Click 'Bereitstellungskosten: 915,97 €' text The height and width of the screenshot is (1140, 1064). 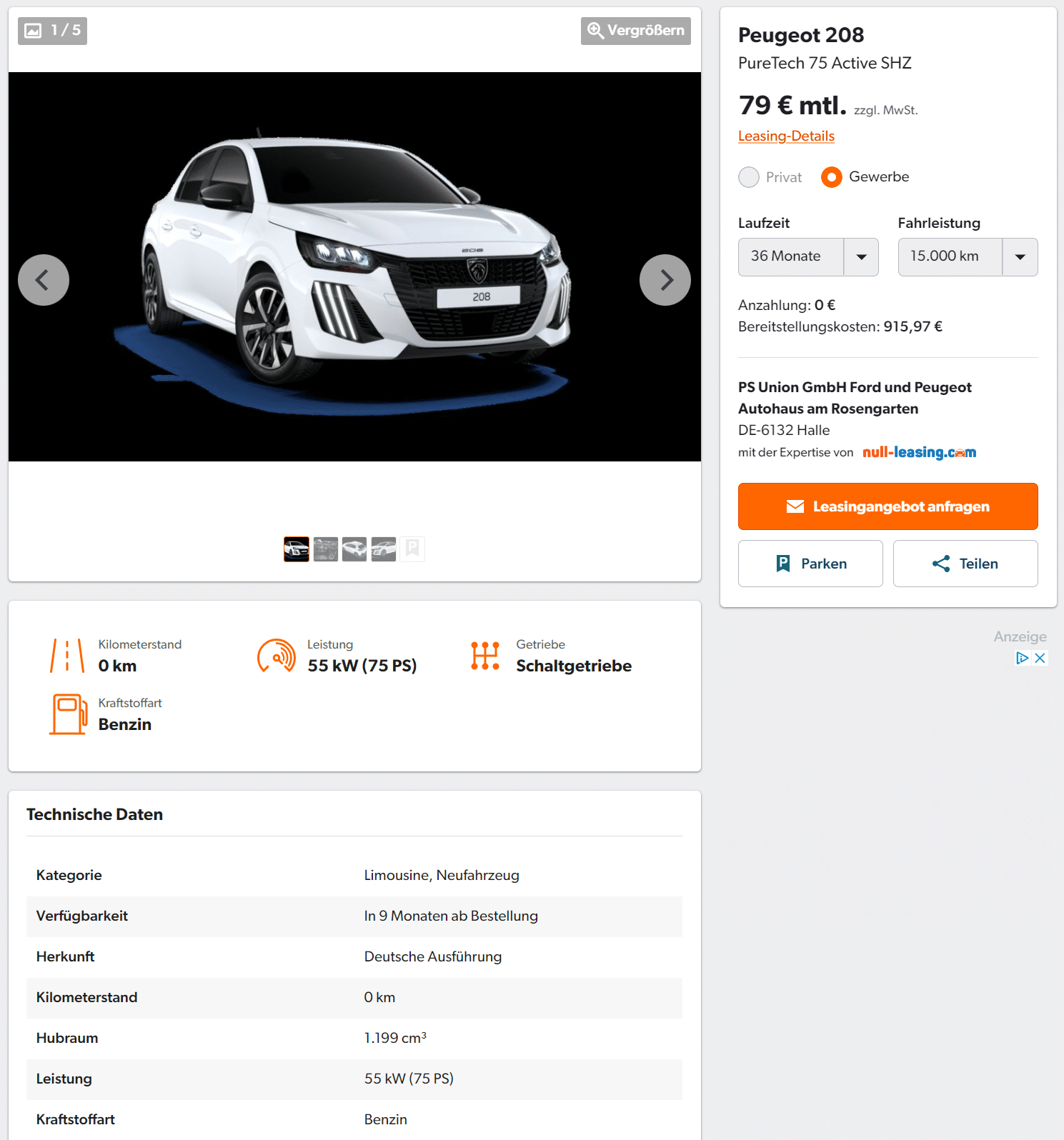[x=840, y=326]
